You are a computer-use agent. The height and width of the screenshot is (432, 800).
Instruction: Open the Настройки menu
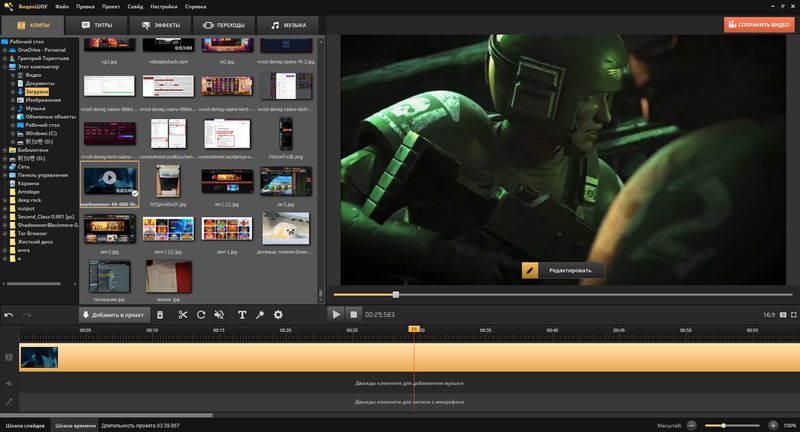pos(164,7)
